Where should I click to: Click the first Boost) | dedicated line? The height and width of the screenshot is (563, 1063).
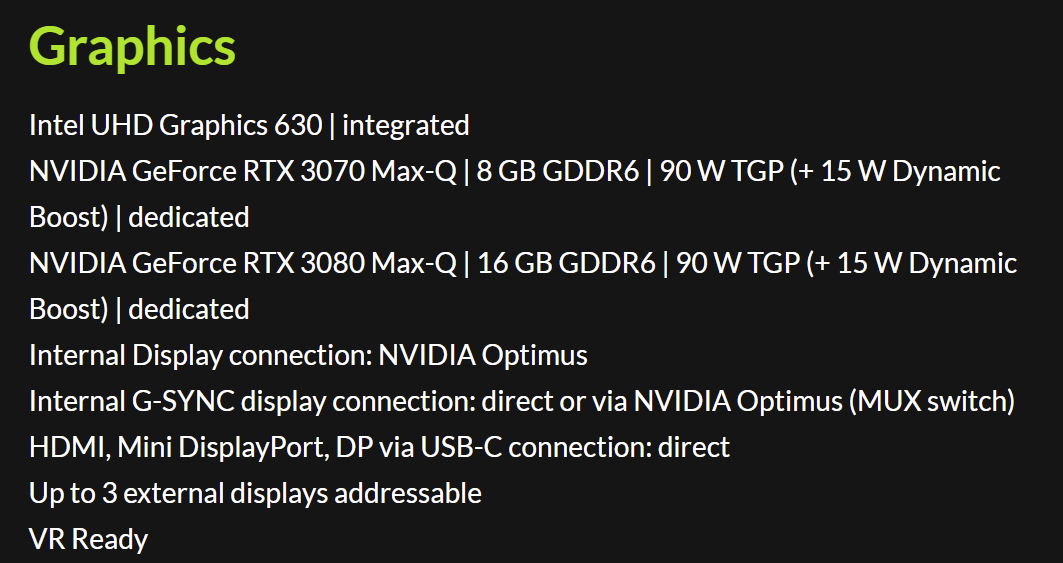tap(140, 218)
